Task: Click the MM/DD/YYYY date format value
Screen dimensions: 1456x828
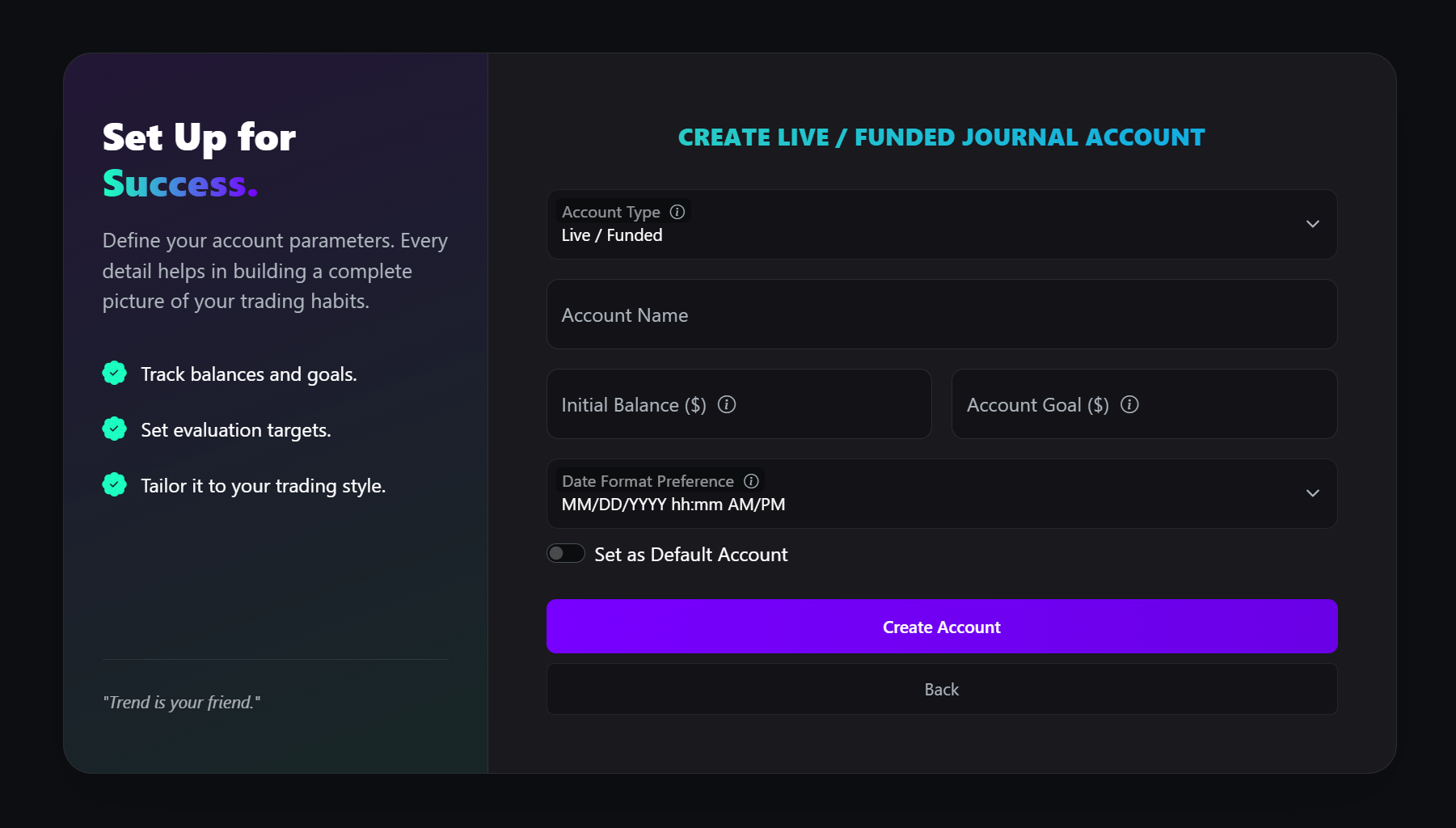Action: 673,504
